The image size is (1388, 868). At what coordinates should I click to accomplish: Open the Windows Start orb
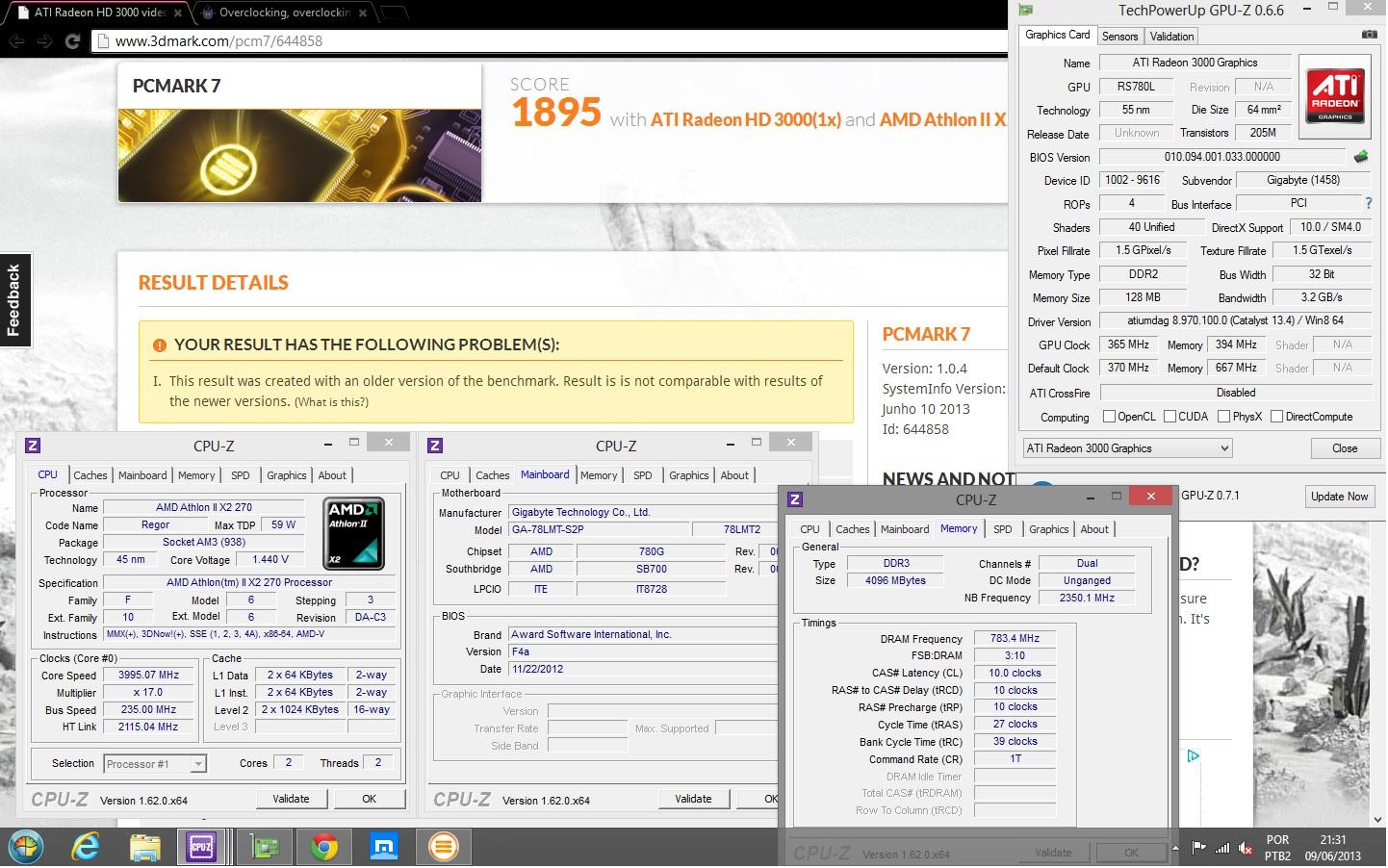(x=26, y=847)
